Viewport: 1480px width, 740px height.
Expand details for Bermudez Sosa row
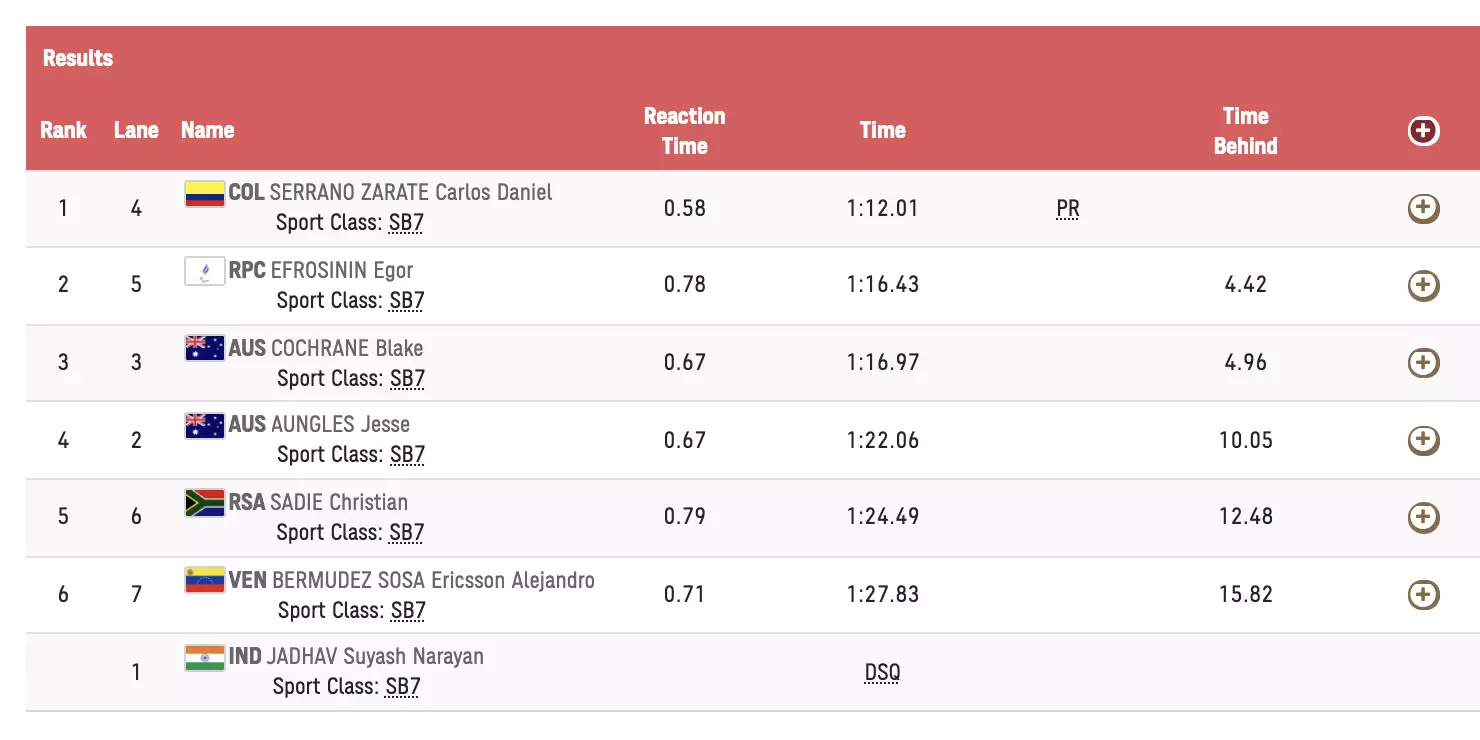1423,595
